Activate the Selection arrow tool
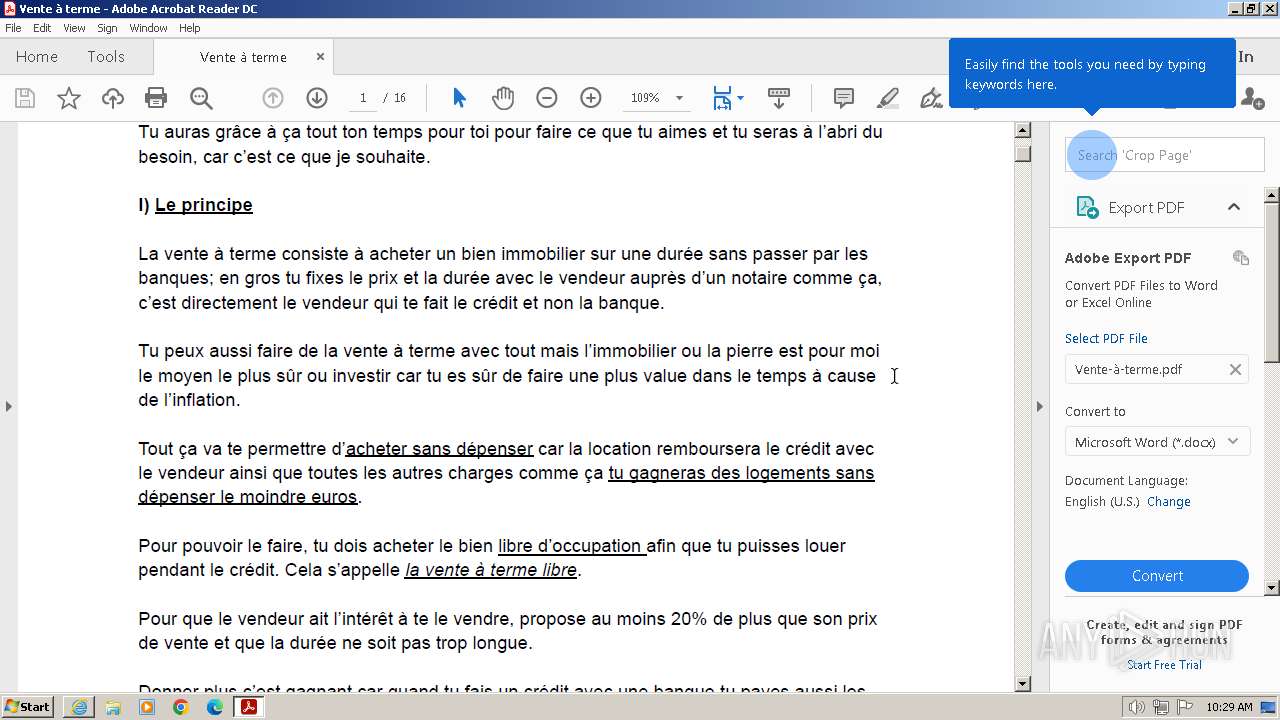Screen dimensions: 1280x720 pyautogui.click(x=459, y=98)
